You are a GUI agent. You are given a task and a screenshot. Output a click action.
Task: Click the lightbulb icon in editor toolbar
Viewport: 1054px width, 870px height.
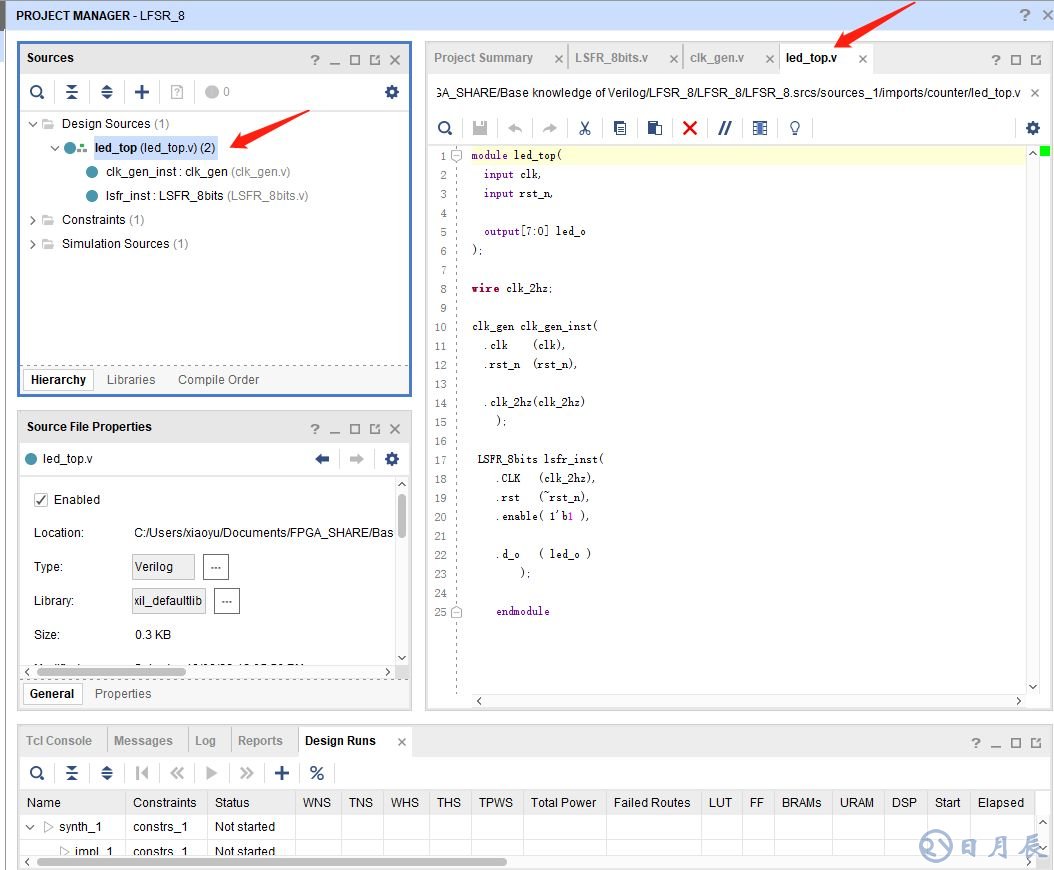coord(795,128)
